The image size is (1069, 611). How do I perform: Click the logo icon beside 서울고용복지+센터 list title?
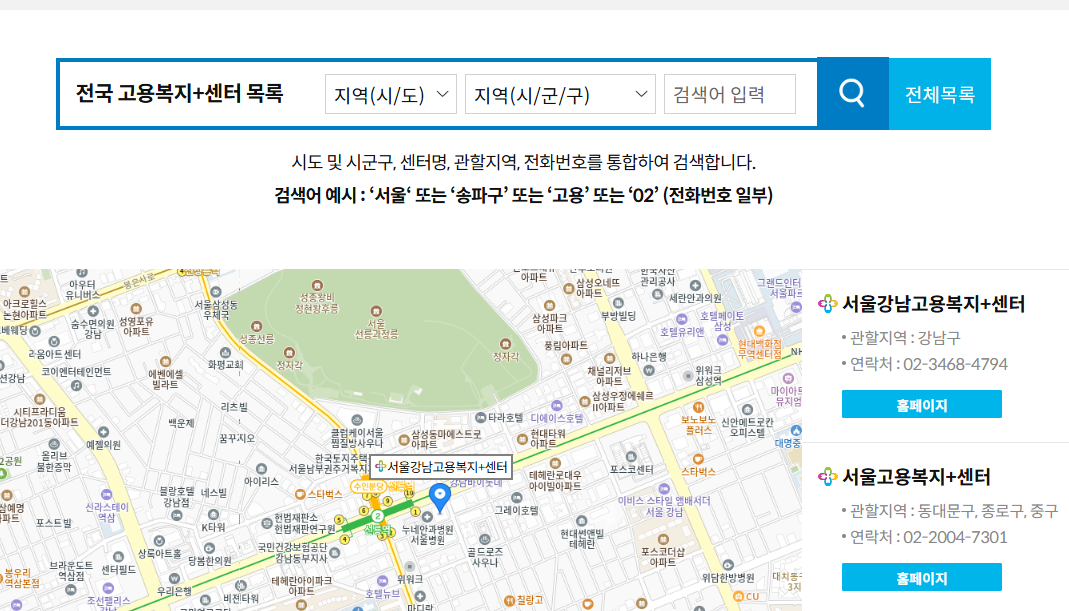(x=828, y=477)
